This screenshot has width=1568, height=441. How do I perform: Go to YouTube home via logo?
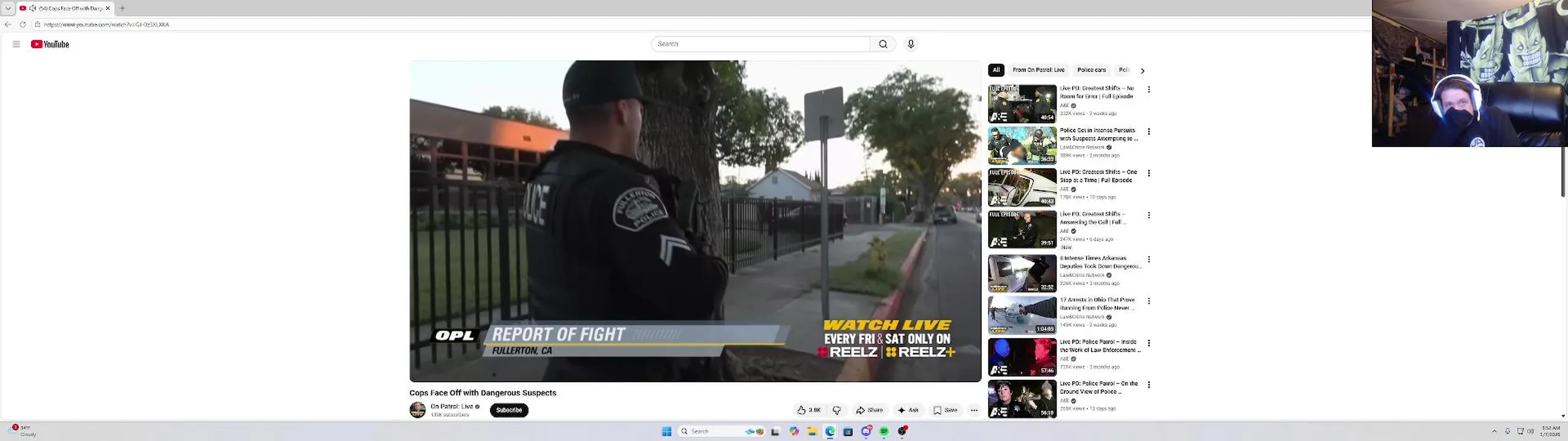tap(50, 44)
